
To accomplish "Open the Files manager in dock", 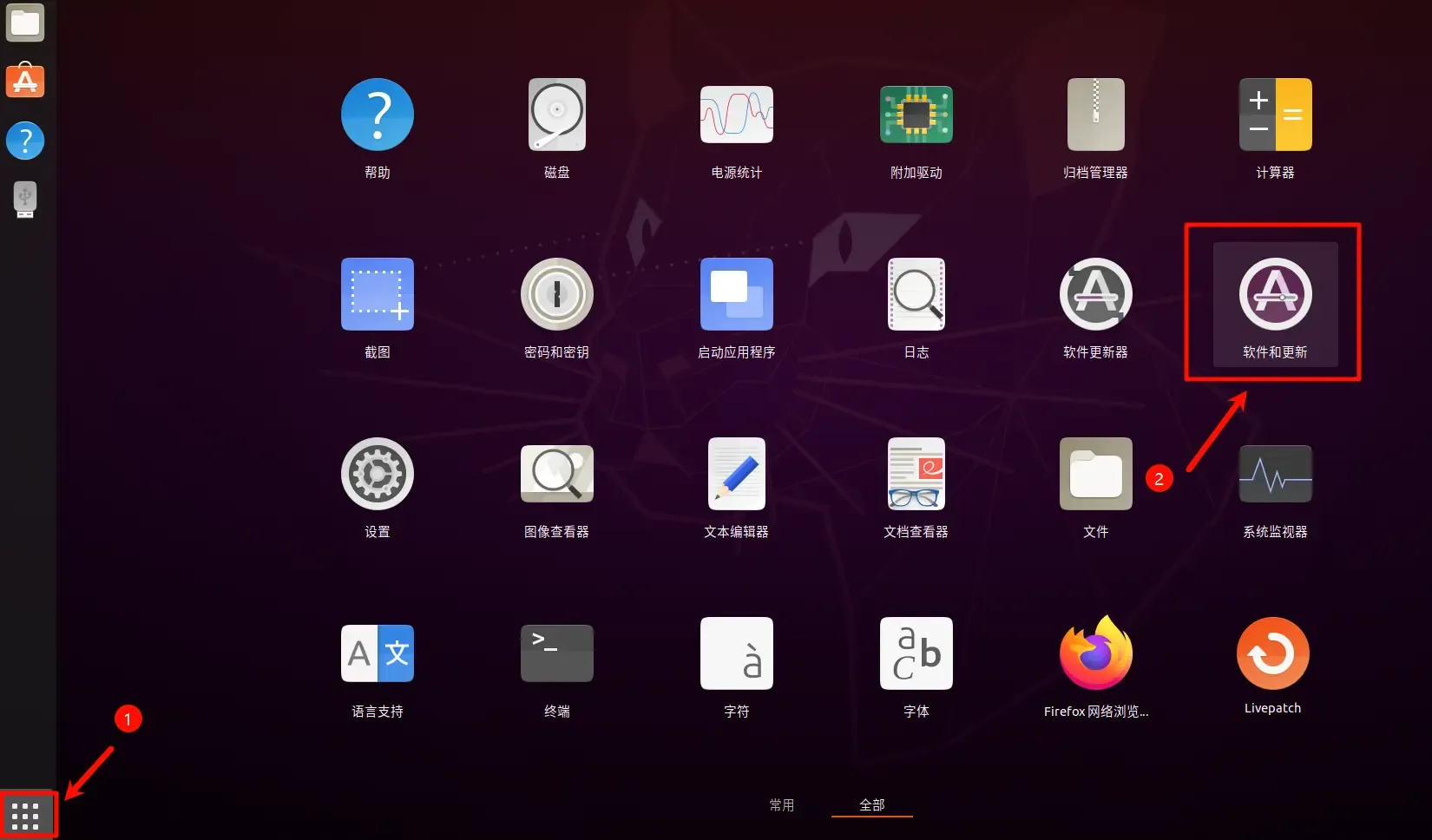I will [25, 23].
